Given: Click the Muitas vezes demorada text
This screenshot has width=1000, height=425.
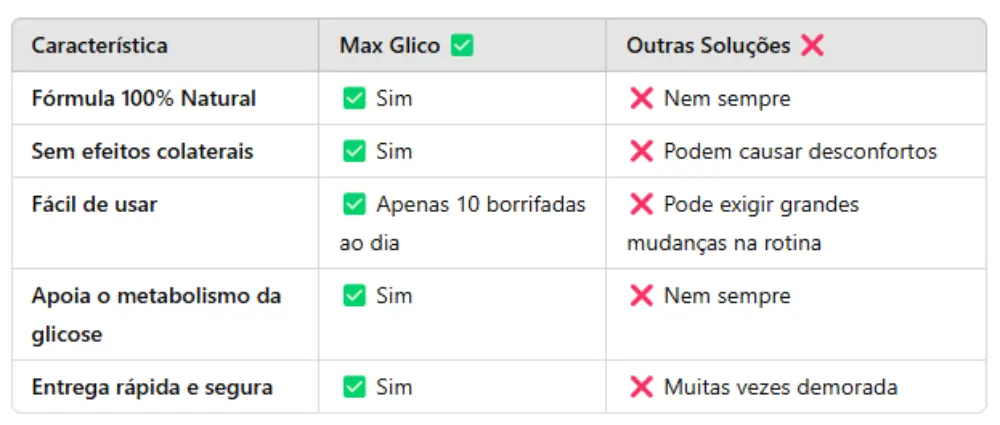Looking at the screenshot, I should [781, 387].
